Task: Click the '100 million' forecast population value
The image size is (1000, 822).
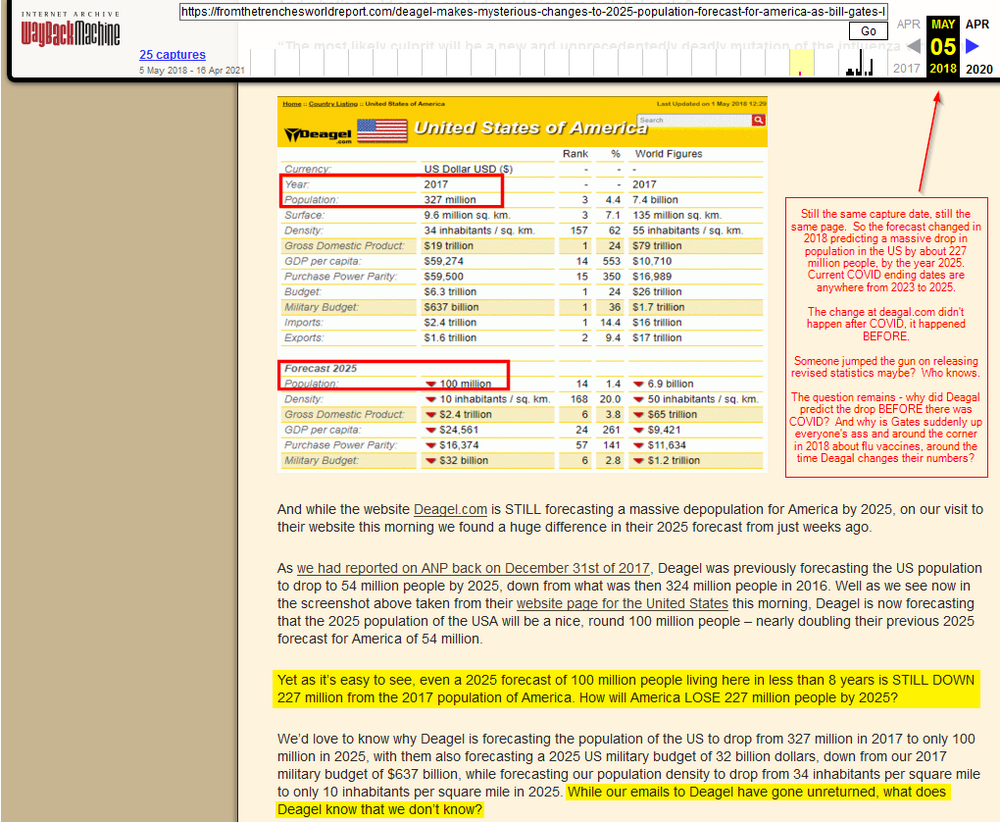Action: pyautogui.click(x=466, y=384)
